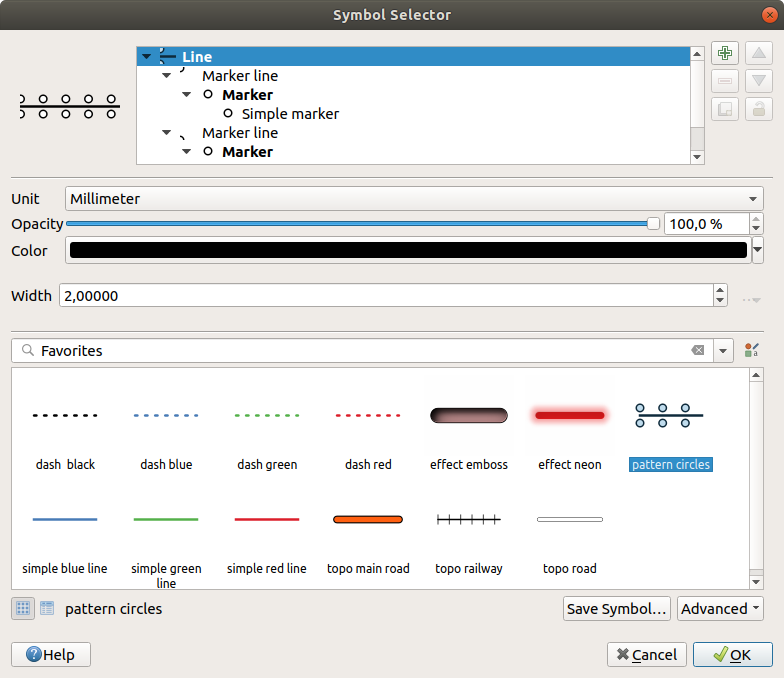
Task: Click the black color swatch bar
Action: pyautogui.click(x=408, y=251)
